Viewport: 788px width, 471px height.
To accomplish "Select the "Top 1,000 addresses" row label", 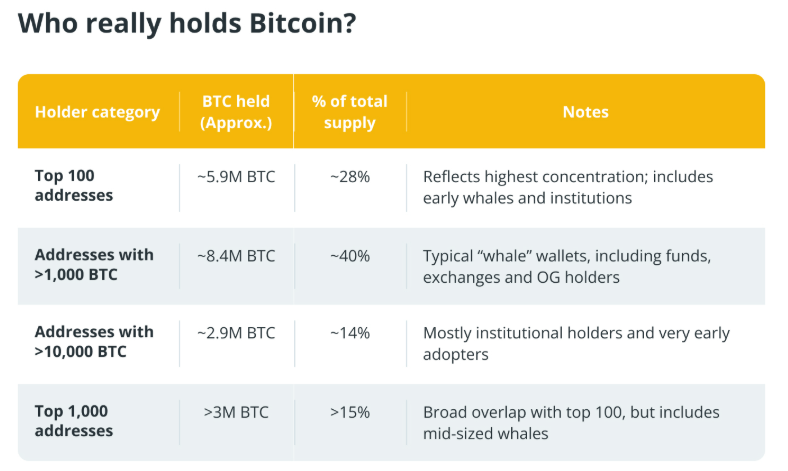I will click(x=74, y=421).
